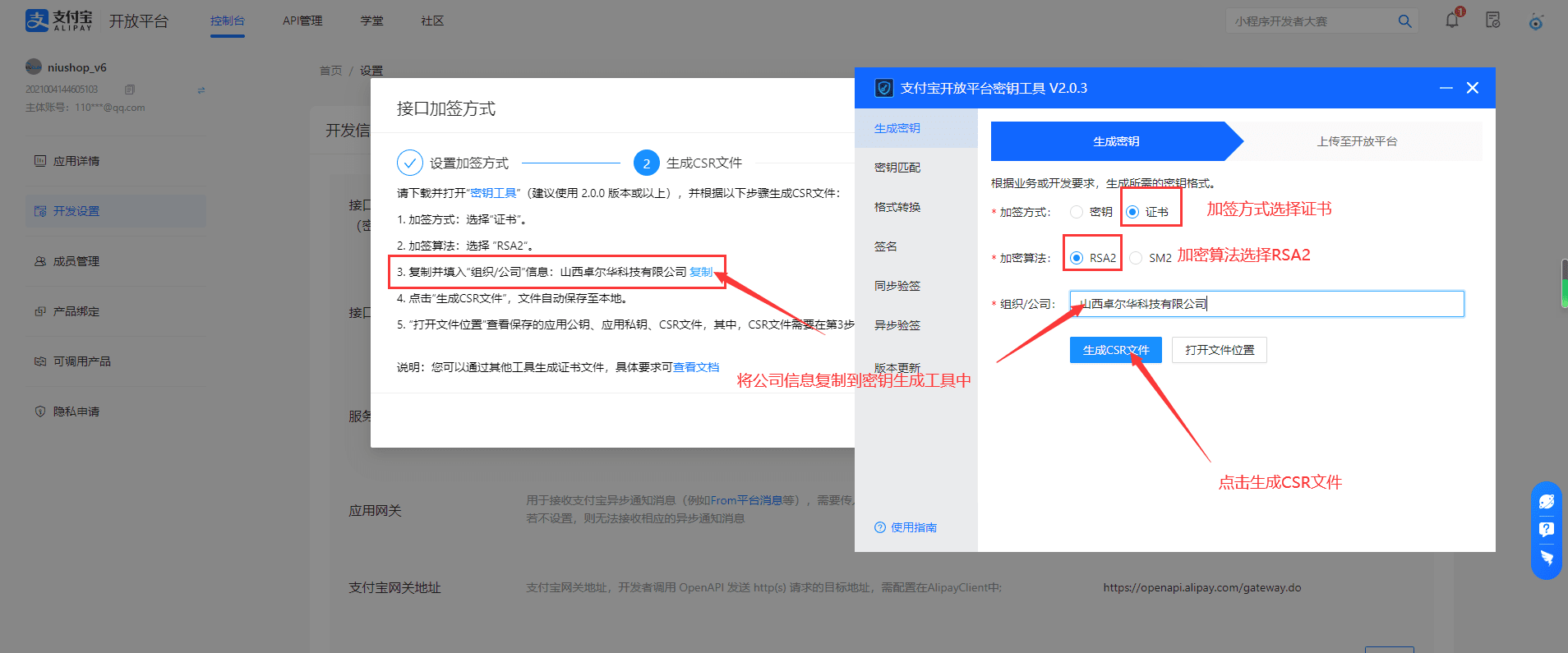Click the help question mark floating icon
1568x653 pixels.
tap(1546, 530)
